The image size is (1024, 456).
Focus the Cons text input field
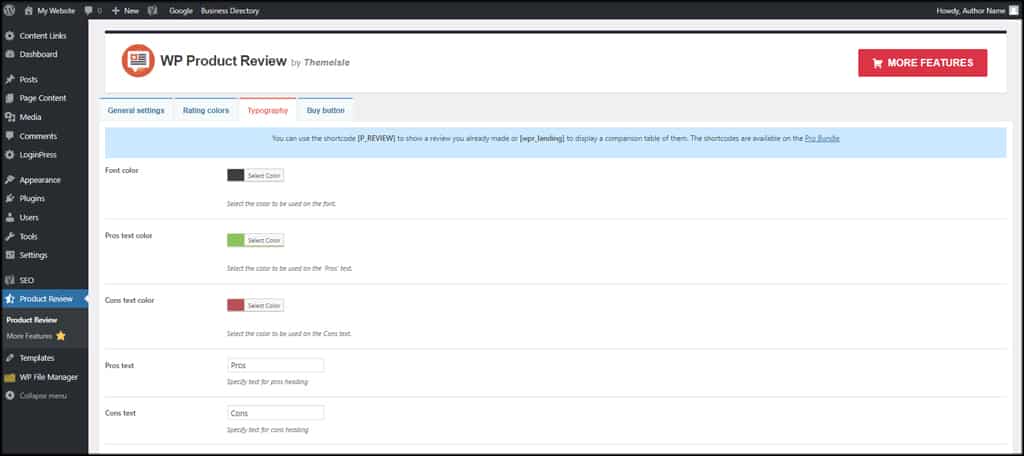click(x=276, y=413)
